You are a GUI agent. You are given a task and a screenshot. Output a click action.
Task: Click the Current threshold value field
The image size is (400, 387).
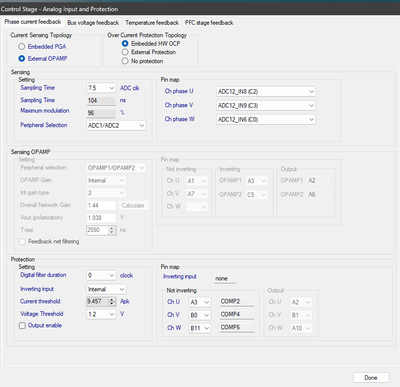(97, 302)
